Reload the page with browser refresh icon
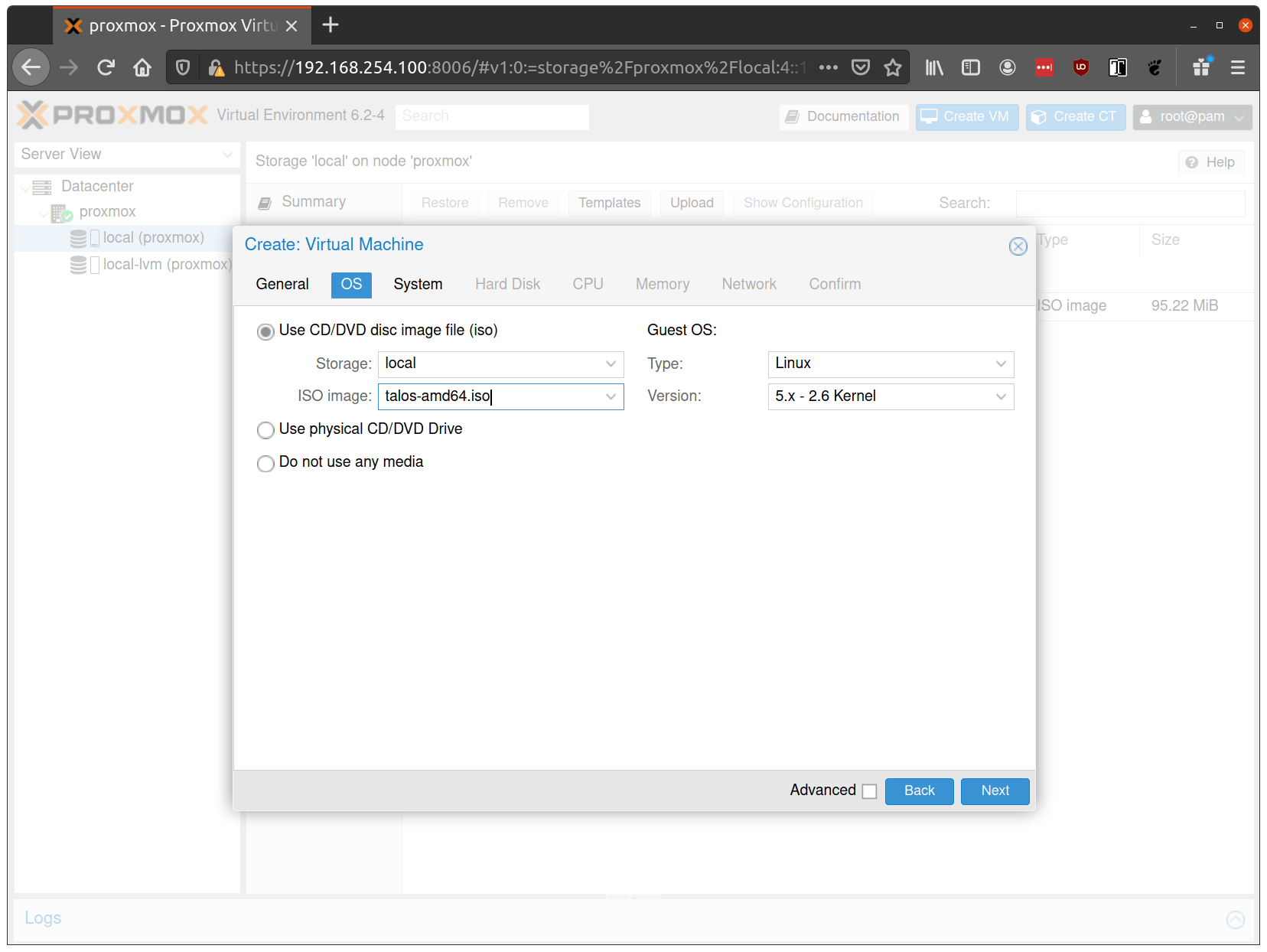This screenshot has height=952, width=1267. (x=106, y=67)
